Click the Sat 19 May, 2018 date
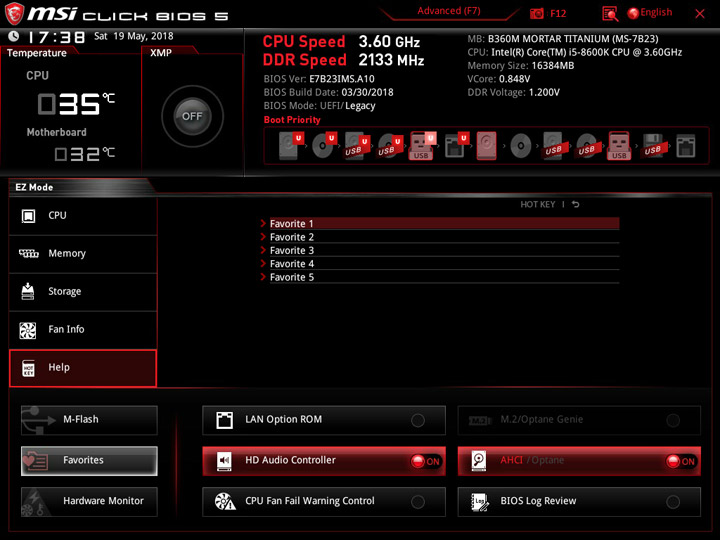Image resolution: width=720 pixels, height=540 pixels. [134, 36]
